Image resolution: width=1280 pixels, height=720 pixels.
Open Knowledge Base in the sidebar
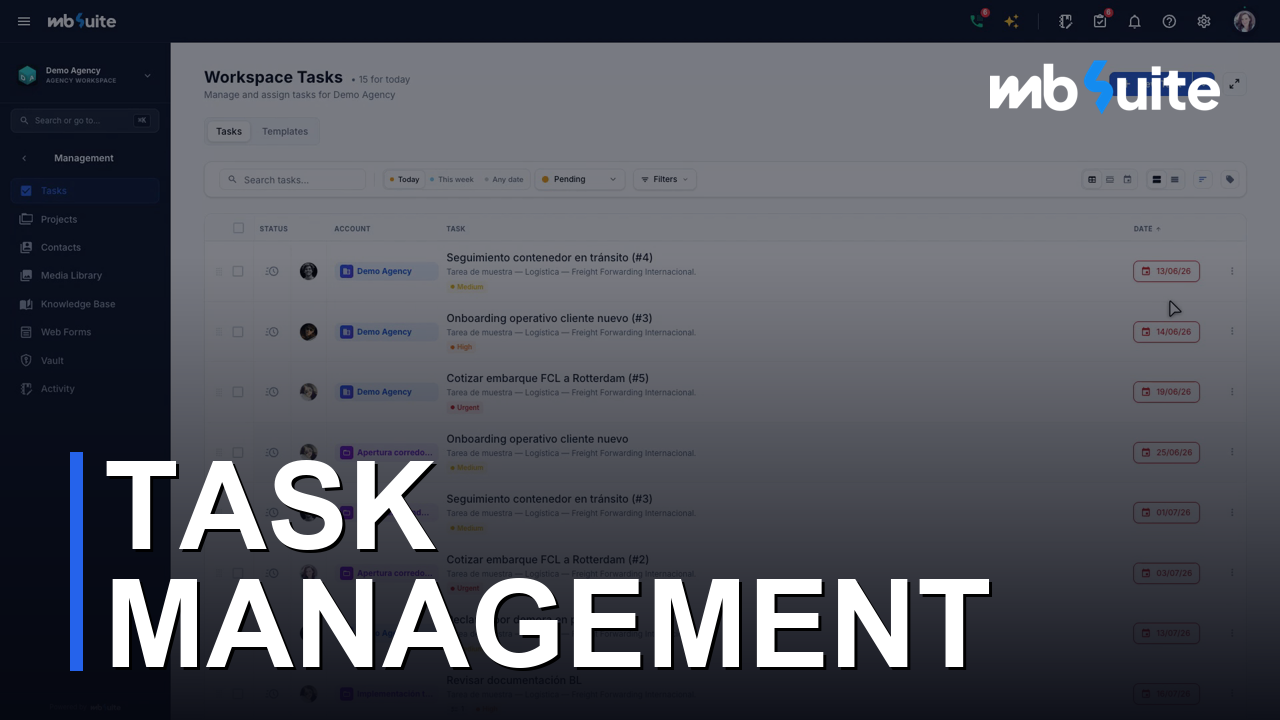pyautogui.click(x=85, y=304)
